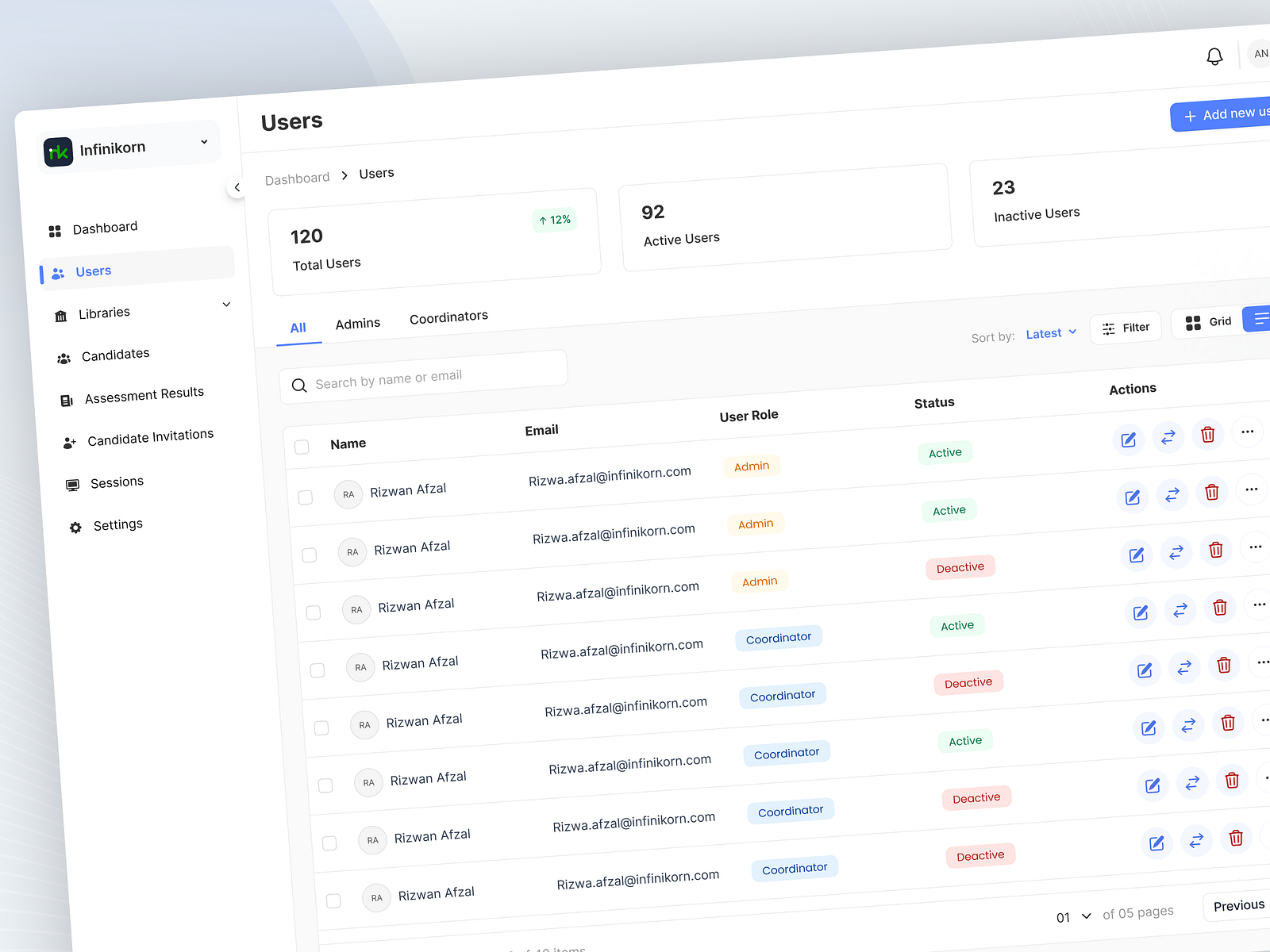Click swap icon in Deactive Admin row
This screenshot has width=1270, height=952.
[x=1176, y=552]
